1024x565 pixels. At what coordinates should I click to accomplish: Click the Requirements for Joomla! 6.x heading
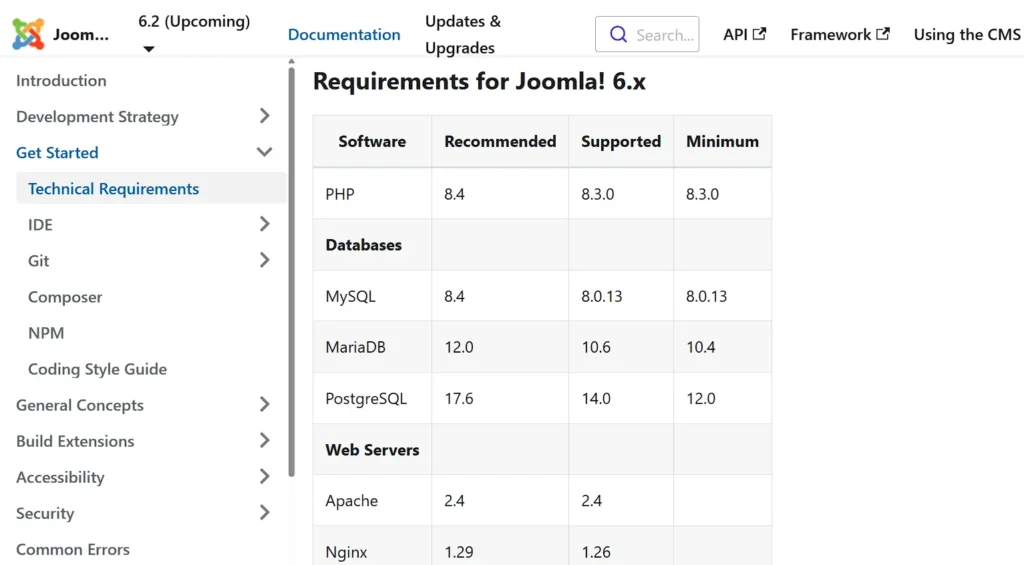[x=479, y=81]
